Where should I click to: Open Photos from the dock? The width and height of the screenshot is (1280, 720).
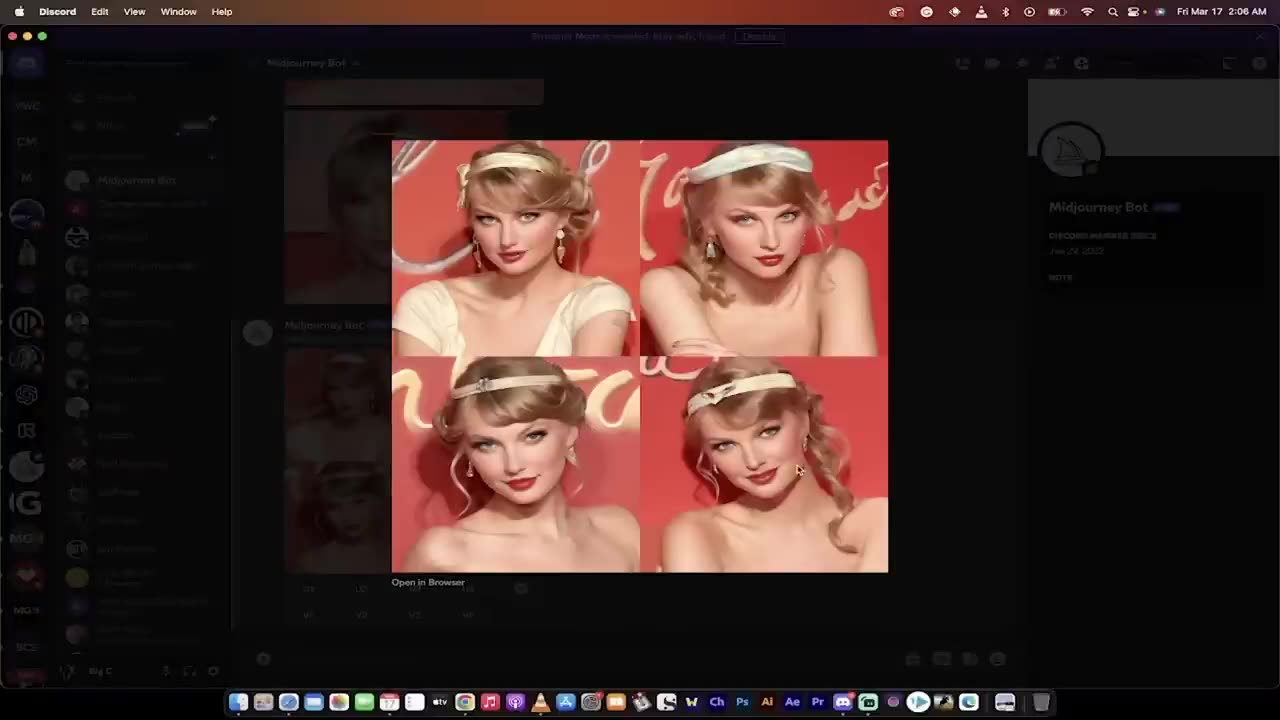pos(339,702)
